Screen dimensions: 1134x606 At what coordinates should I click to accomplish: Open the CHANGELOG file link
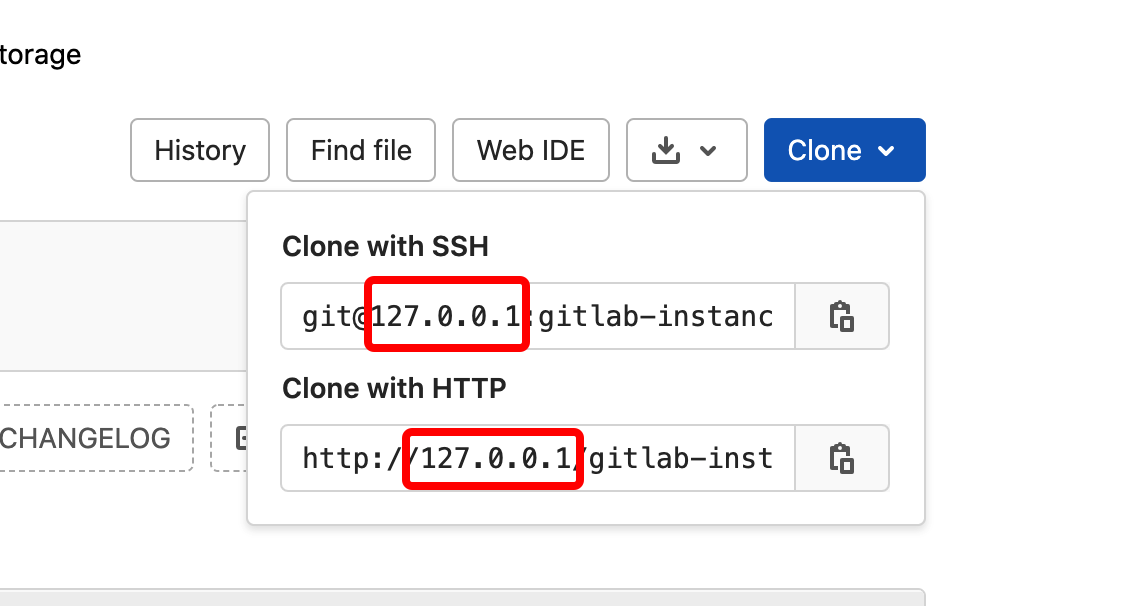[85, 438]
